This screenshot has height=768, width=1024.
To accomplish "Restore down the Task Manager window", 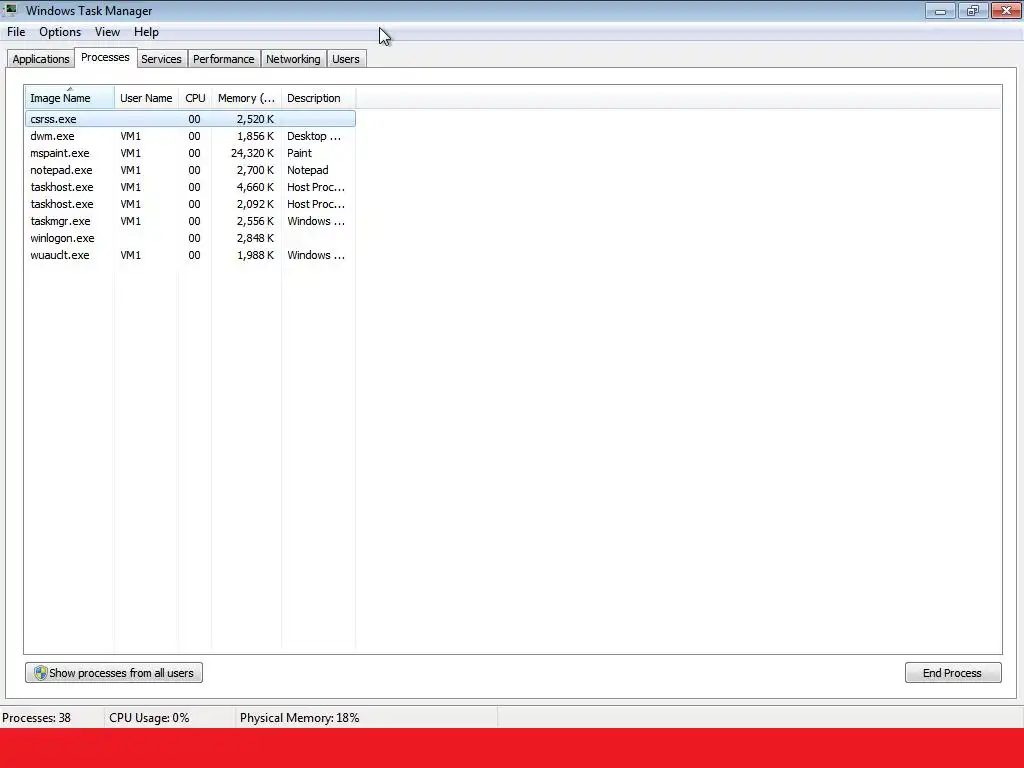I will pos(973,10).
